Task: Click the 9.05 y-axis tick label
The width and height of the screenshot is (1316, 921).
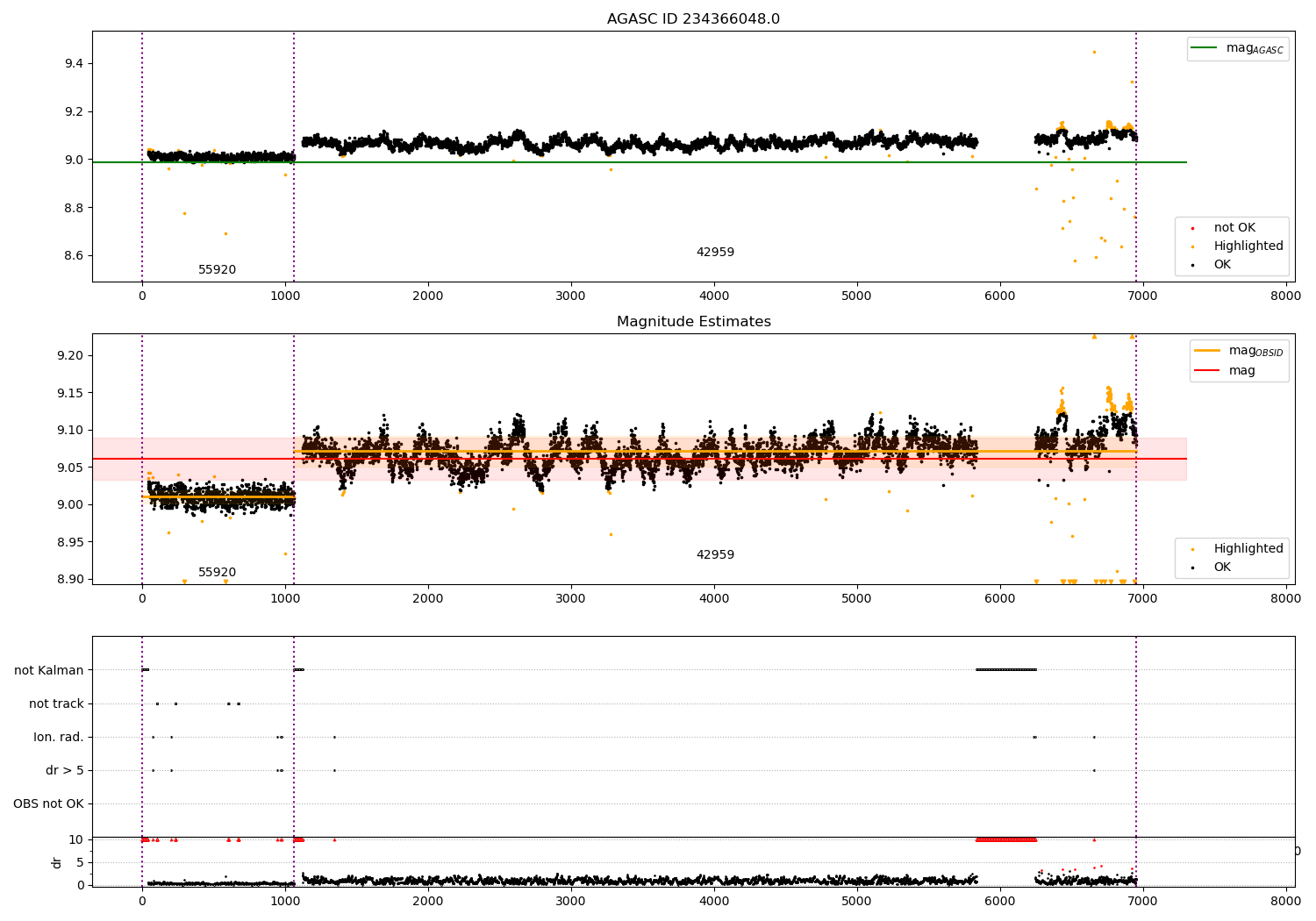Action: (x=69, y=468)
